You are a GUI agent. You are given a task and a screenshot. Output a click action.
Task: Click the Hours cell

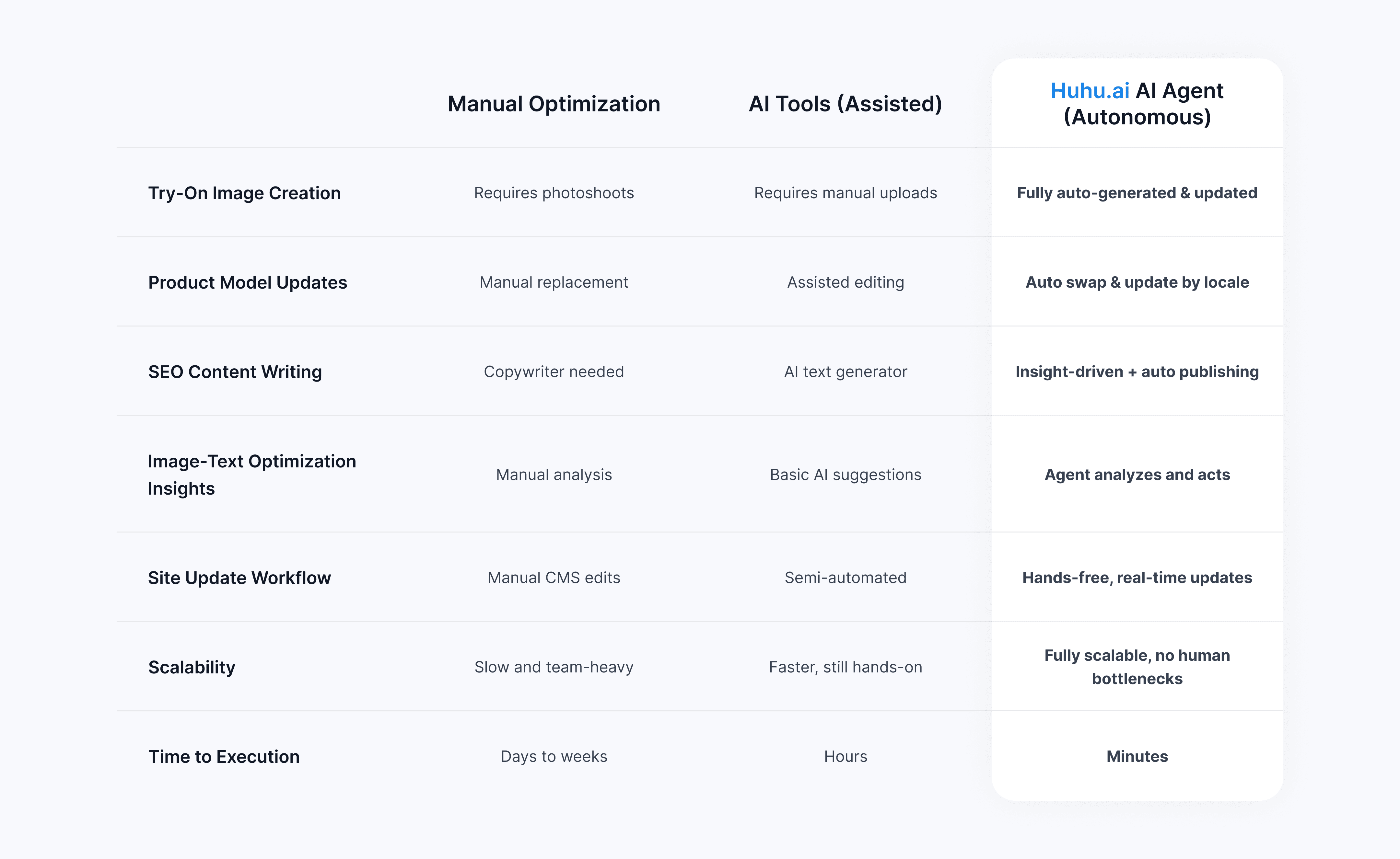coord(845,756)
